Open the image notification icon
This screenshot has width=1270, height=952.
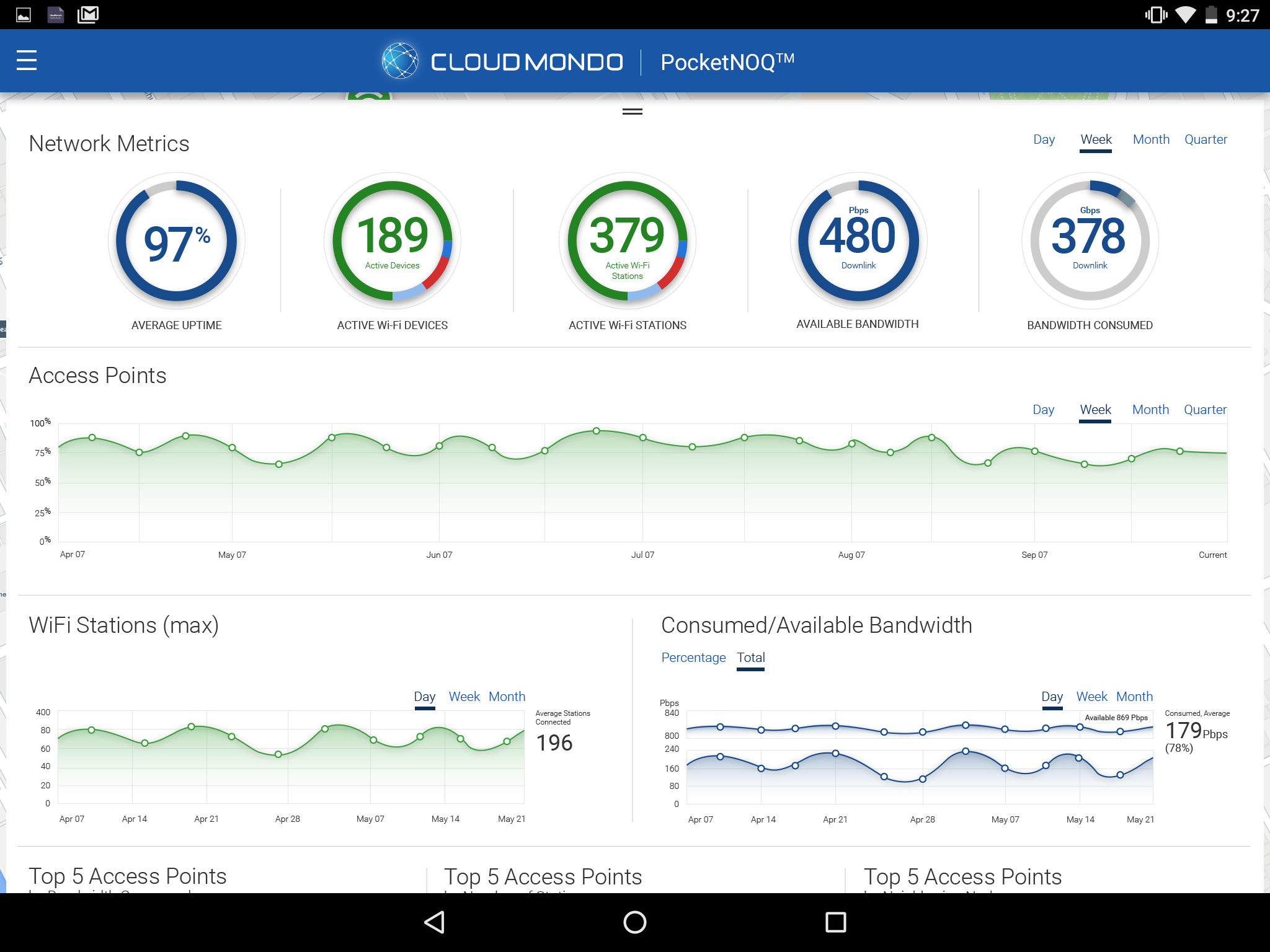24,15
